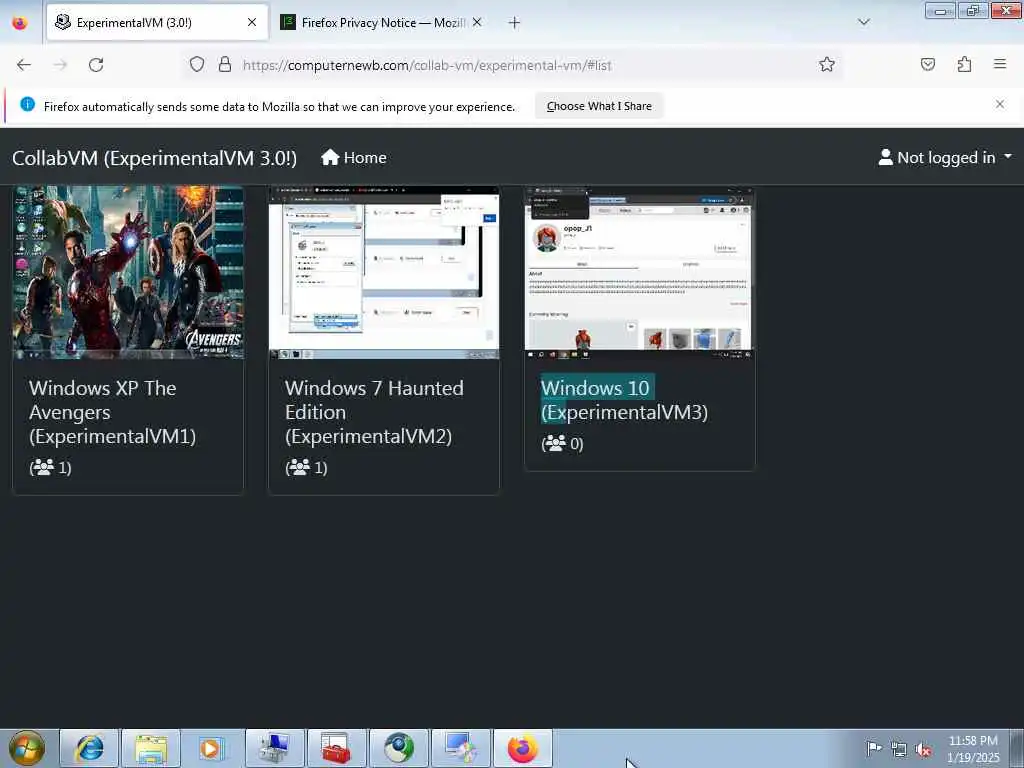The width and height of the screenshot is (1024, 768).
Task: Open the Windows 10 ExperimentalVM3 thumbnail
Action: pos(639,272)
